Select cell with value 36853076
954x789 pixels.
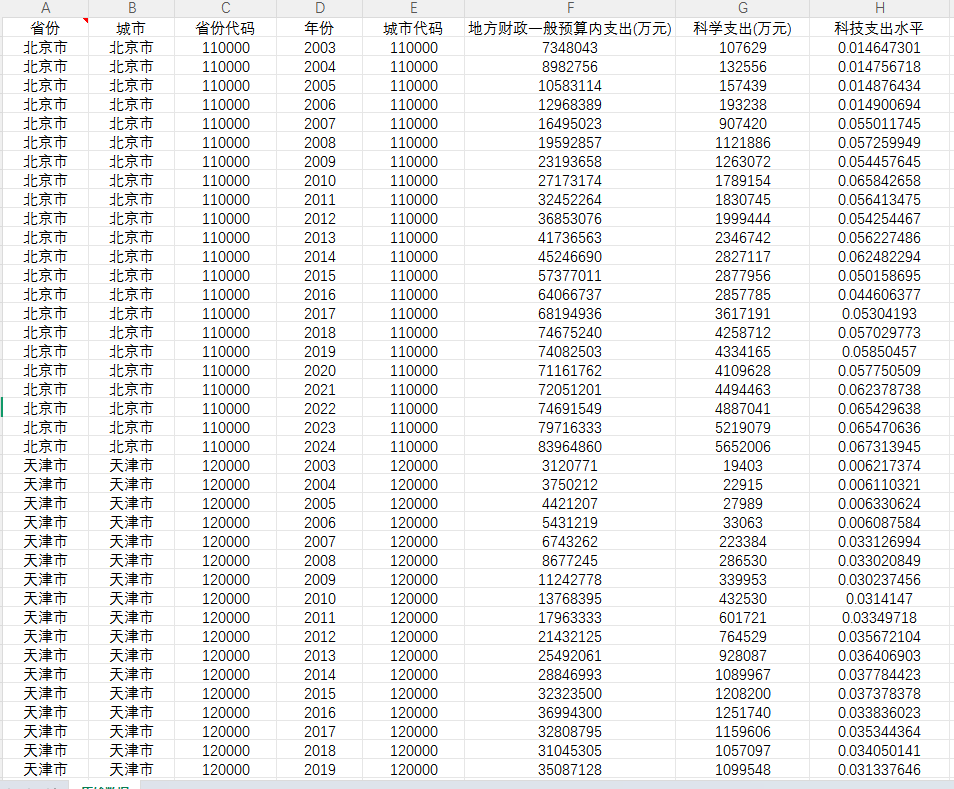pos(570,218)
